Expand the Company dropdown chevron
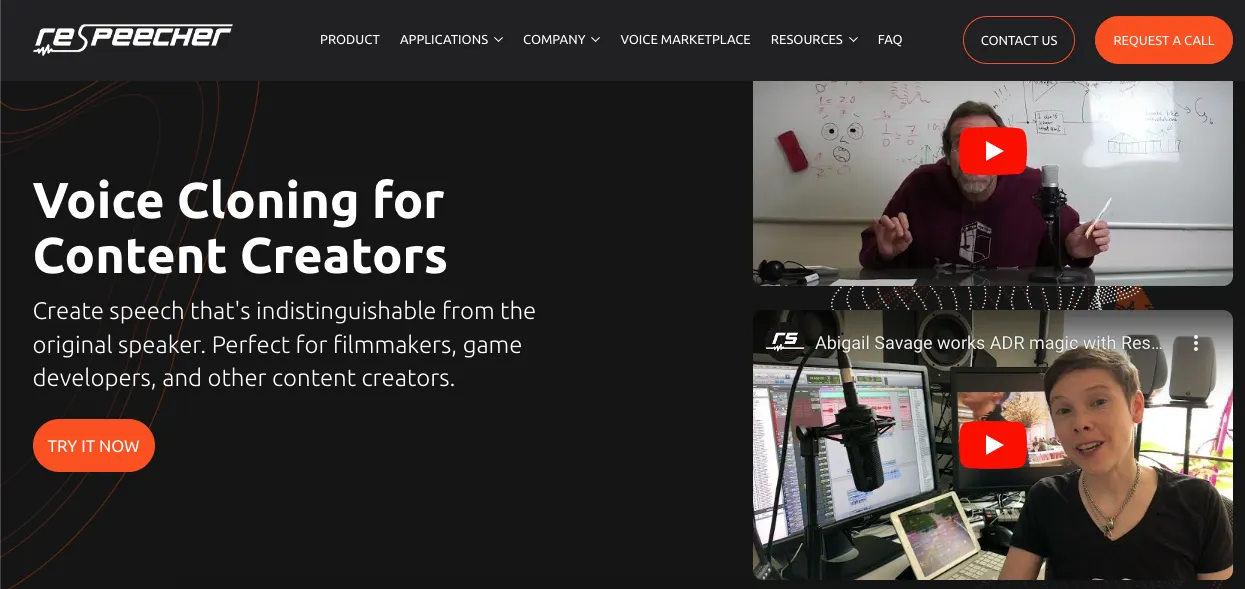Image resolution: width=1245 pixels, height=589 pixels. click(x=595, y=40)
